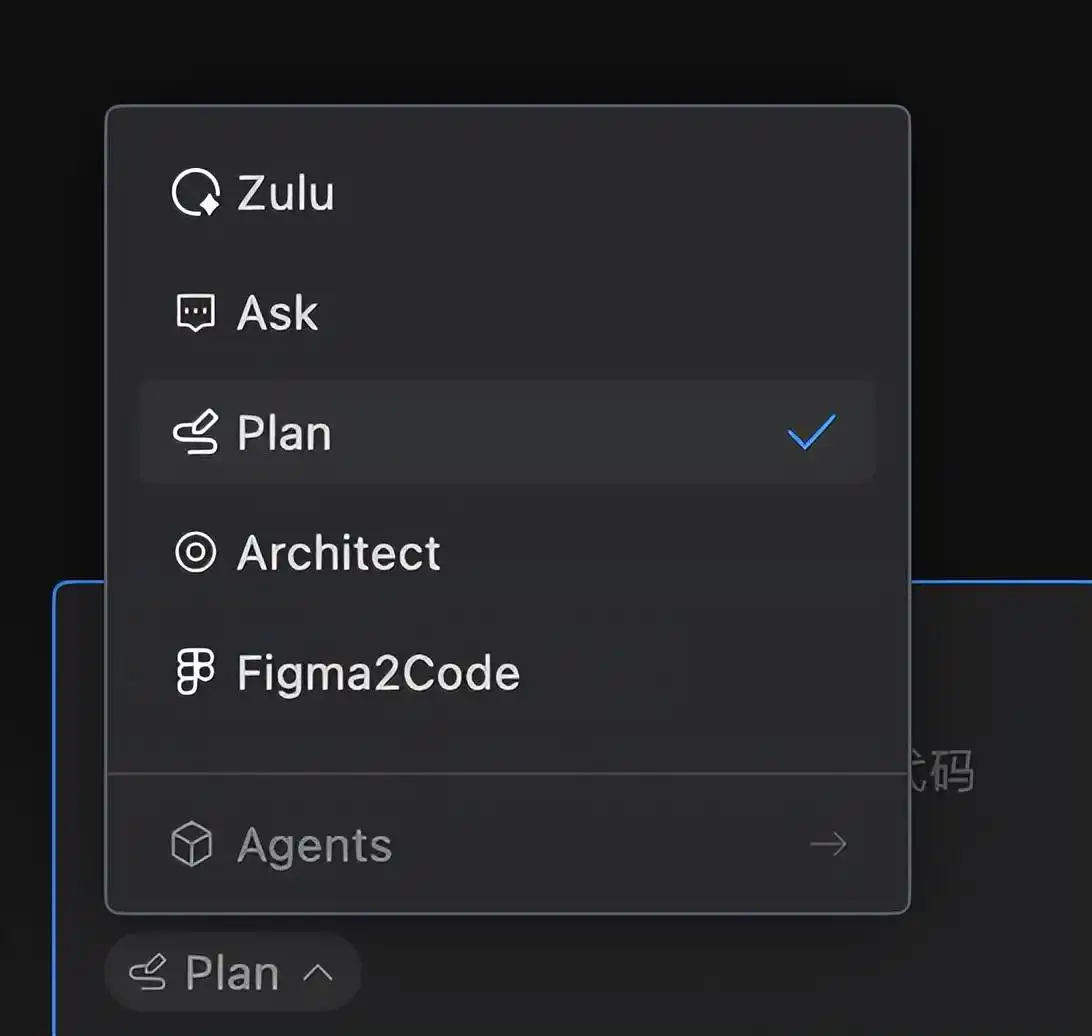The width and height of the screenshot is (1092, 1036).
Task: Switch to Ask mode
Action: tap(278, 314)
